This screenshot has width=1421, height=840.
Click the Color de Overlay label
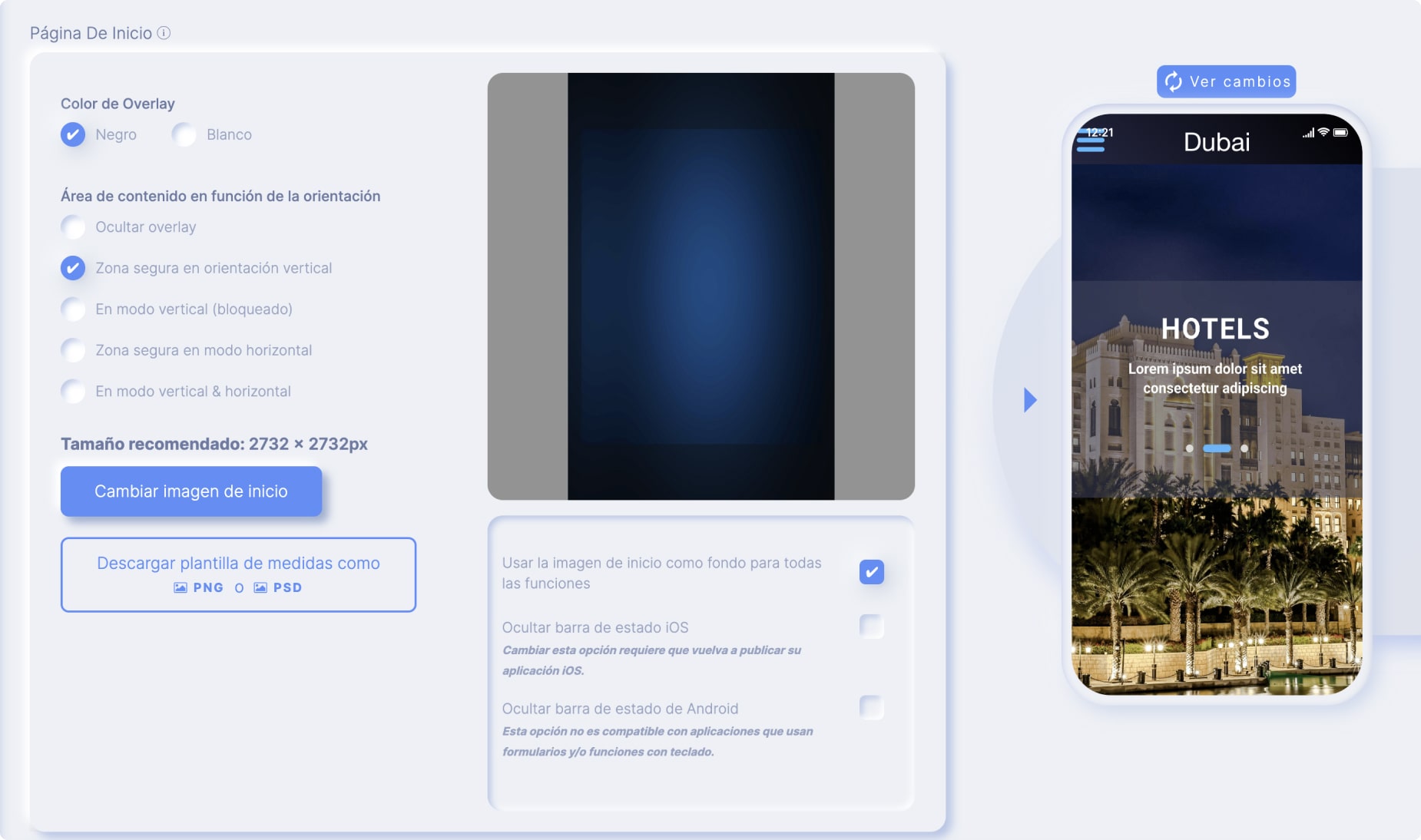click(x=118, y=104)
